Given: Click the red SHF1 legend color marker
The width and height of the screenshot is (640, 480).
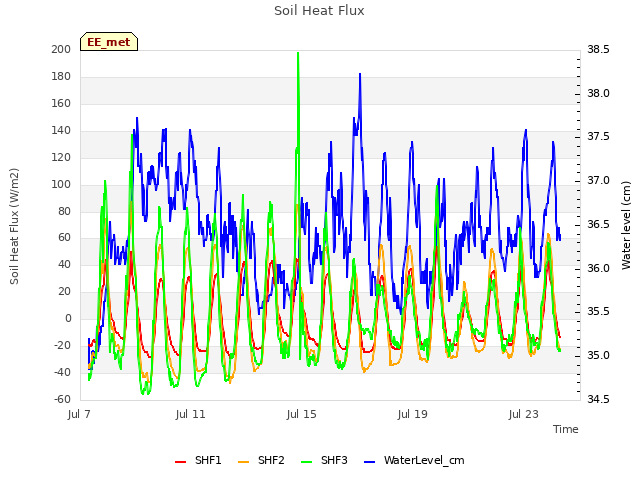Looking at the screenshot, I should click(180, 462).
